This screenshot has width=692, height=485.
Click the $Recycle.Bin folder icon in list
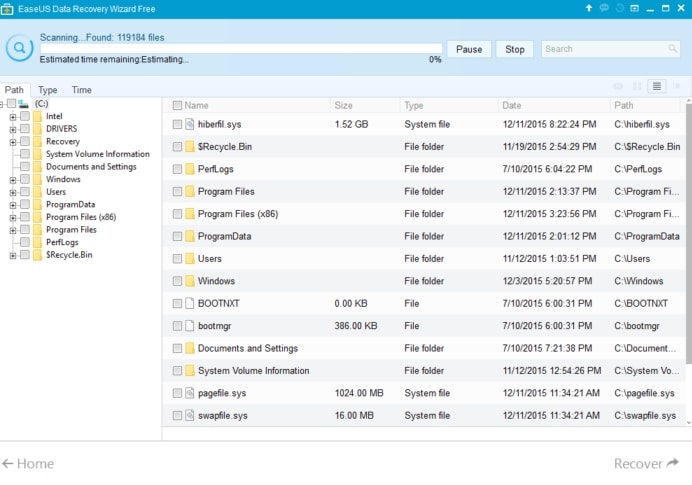pyautogui.click(x=190, y=147)
